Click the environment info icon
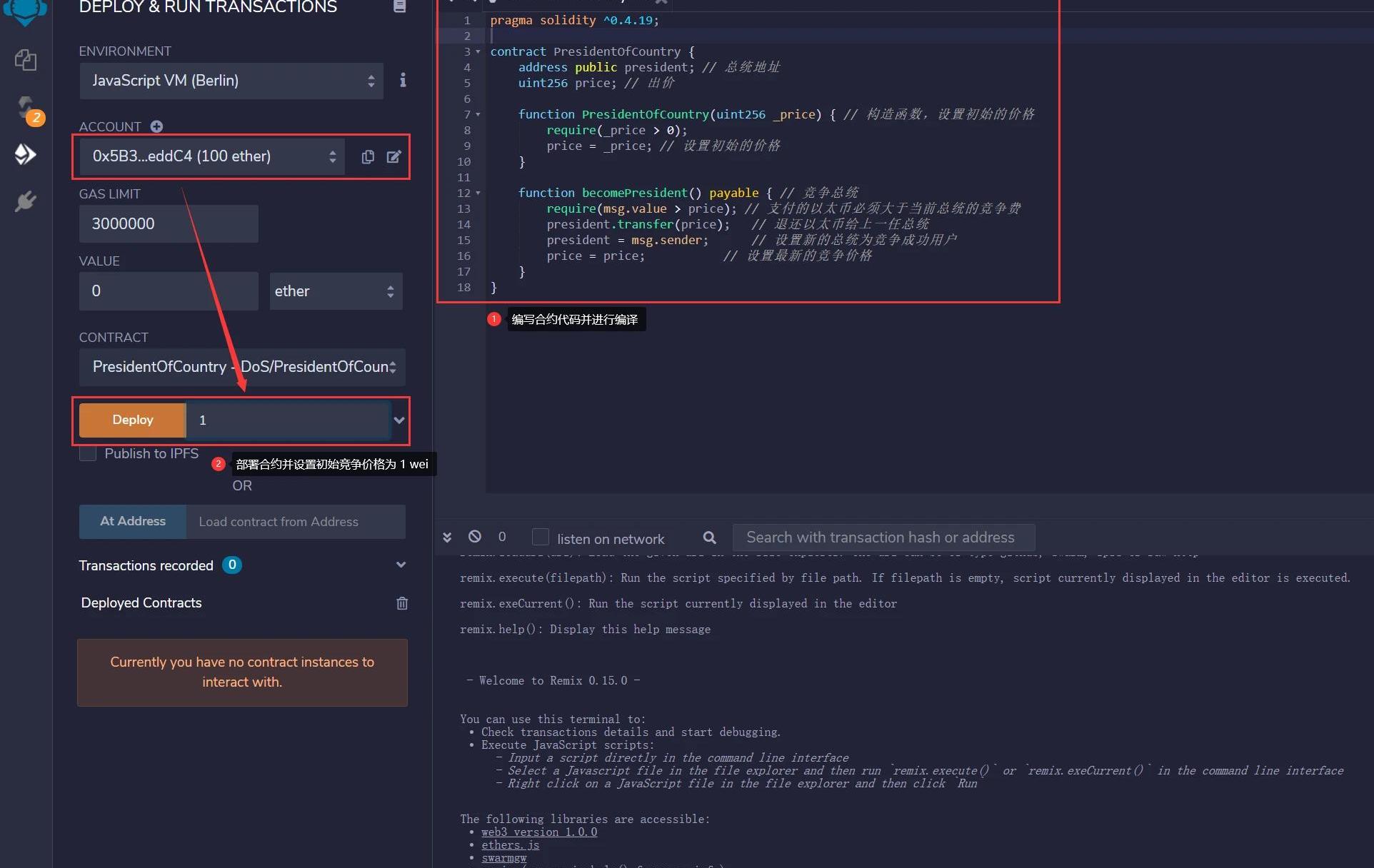This screenshot has width=1374, height=868. point(403,80)
